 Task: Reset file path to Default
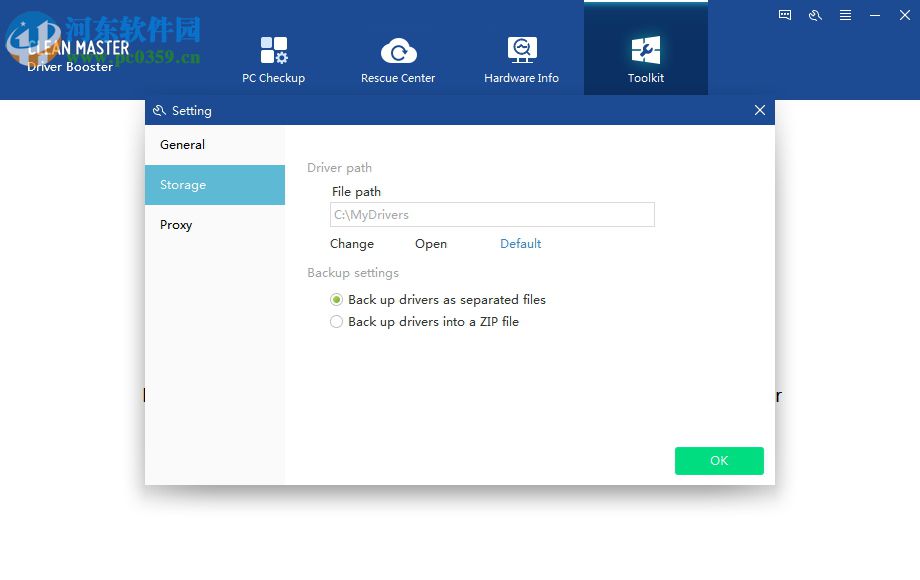tap(520, 243)
